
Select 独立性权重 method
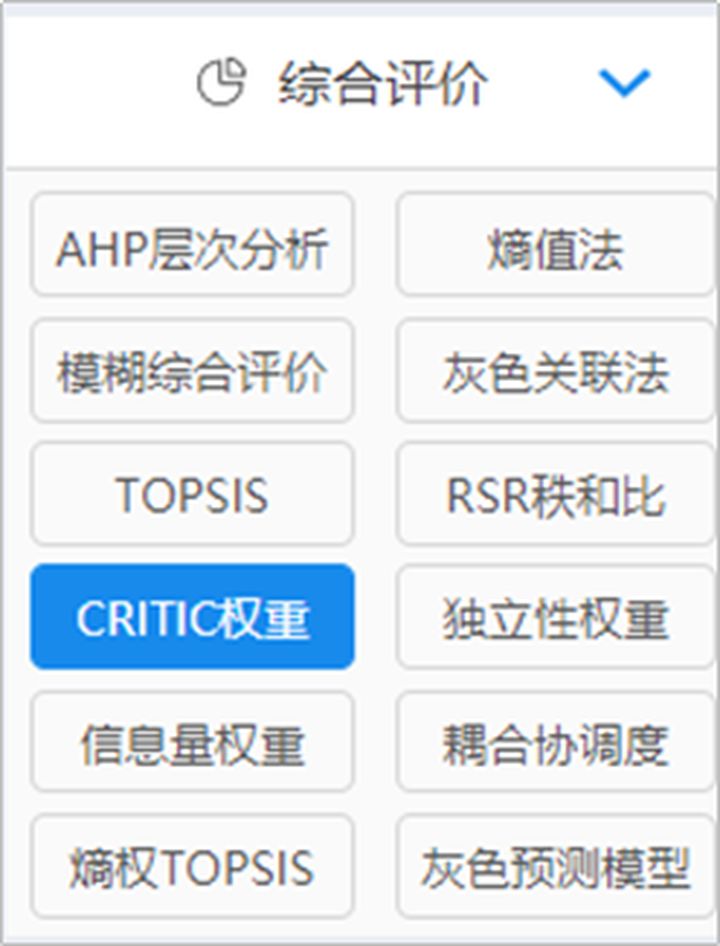tap(556, 617)
